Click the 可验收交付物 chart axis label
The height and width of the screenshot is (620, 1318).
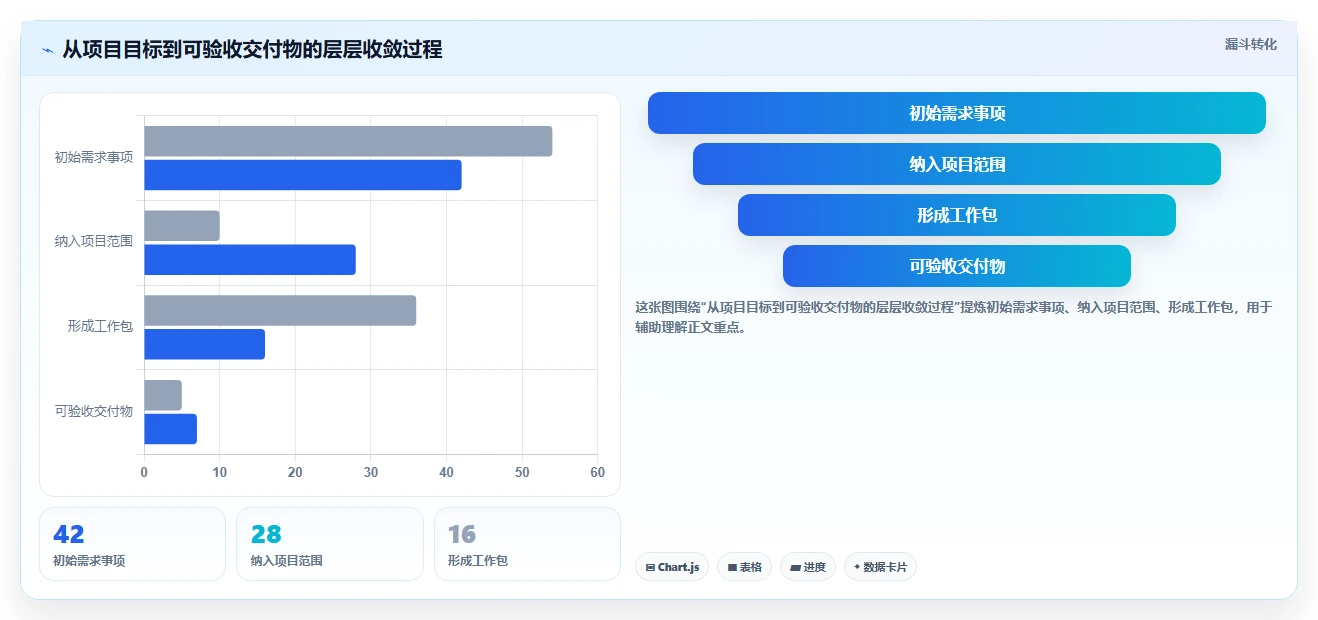click(94, 411)
